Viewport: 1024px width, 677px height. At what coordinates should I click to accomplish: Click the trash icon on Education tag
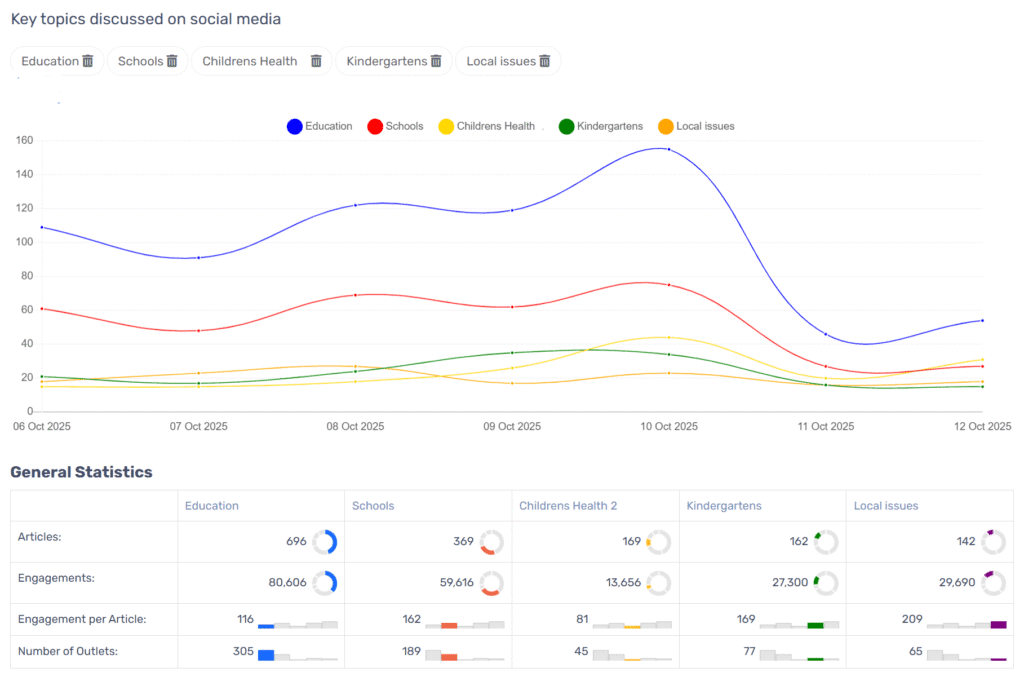(88, 61)
